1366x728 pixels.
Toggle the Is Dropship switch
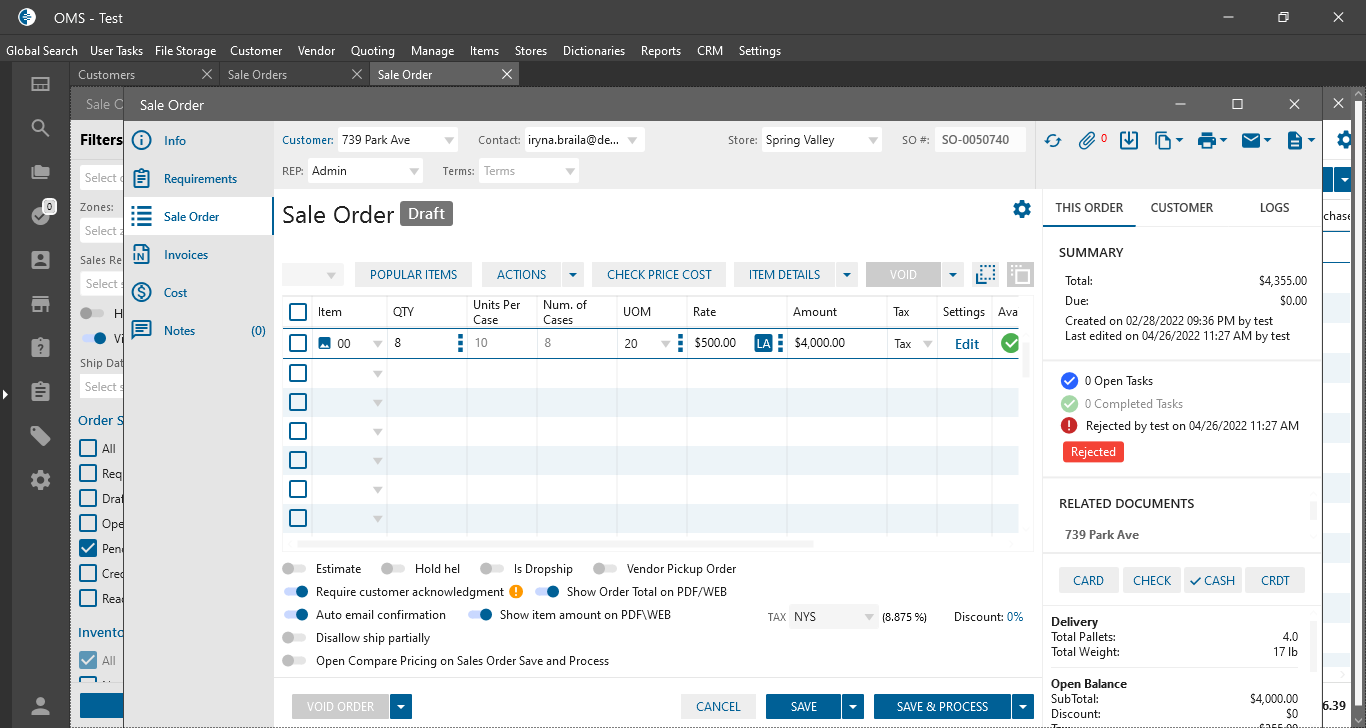pyautogui.click(x=492, y=569)
